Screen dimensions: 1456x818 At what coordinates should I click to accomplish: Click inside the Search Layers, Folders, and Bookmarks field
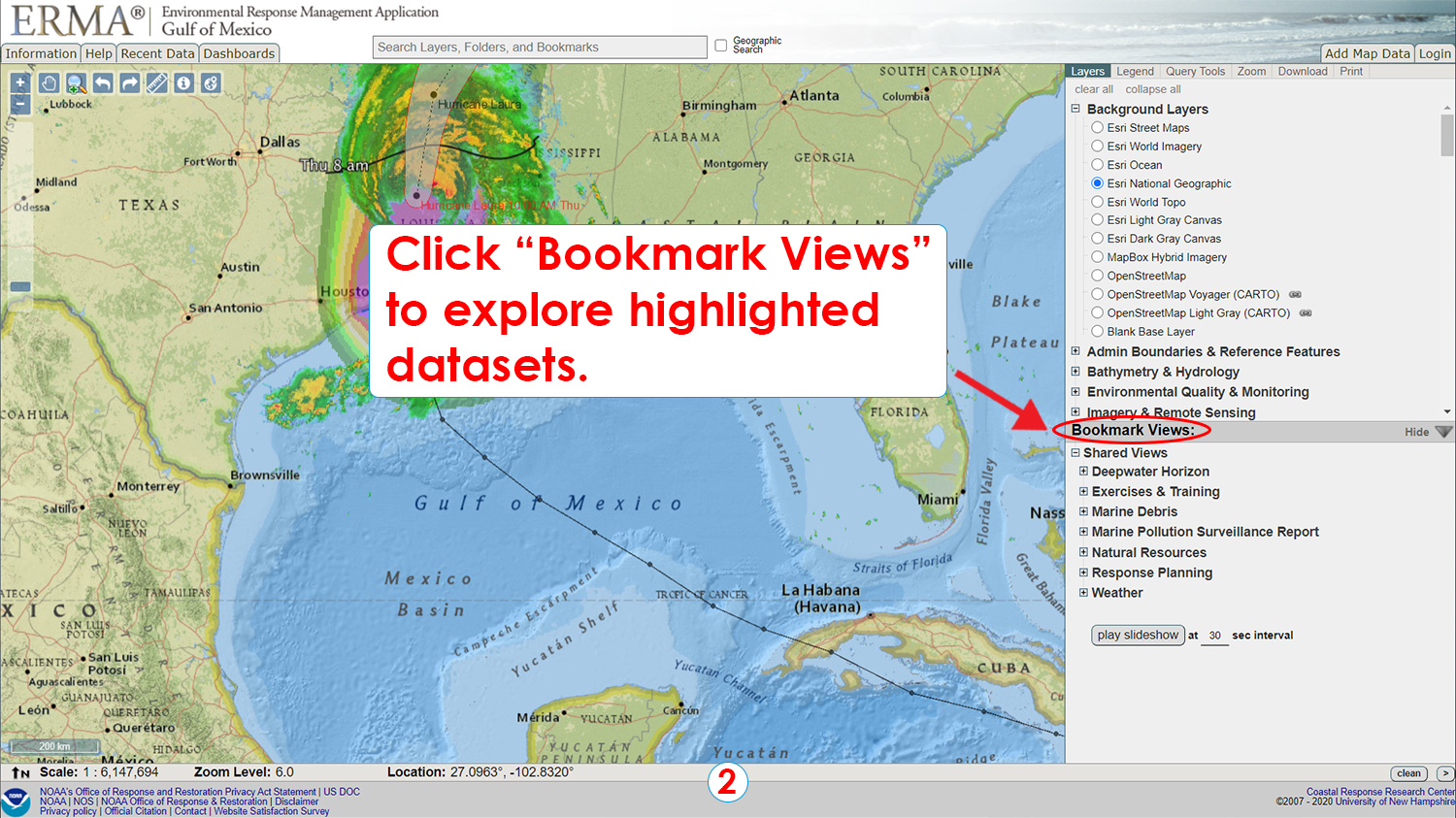[x=539, y=47]
